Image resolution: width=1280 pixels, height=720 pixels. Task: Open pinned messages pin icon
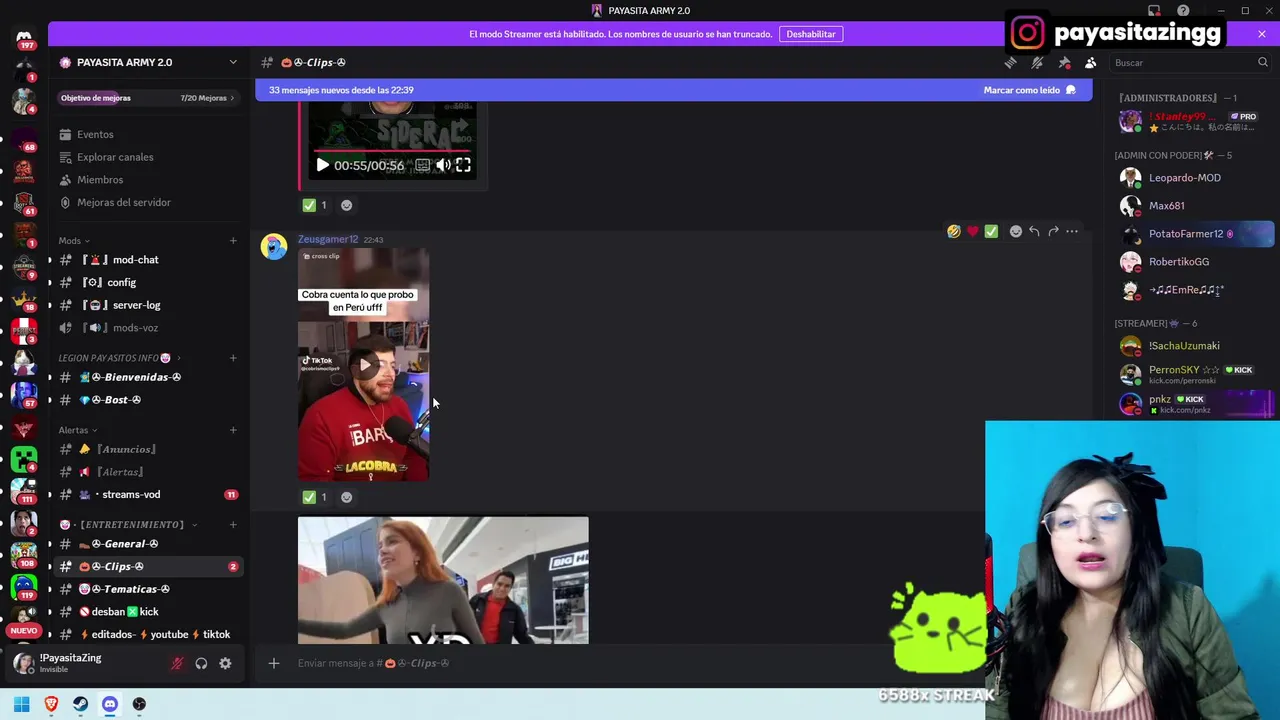(x=1064, y=62)
